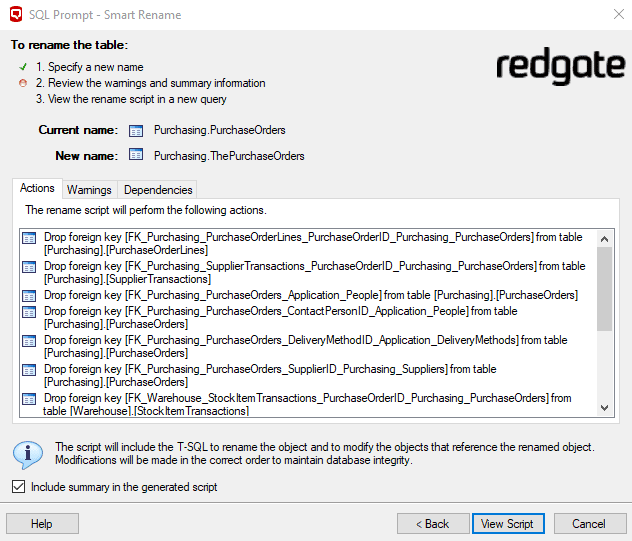This screenshot has height=541, width=632.
Task: Click the SQL Prompt logo in title bar
Action: pyautogui.click(x=16, y=15)
